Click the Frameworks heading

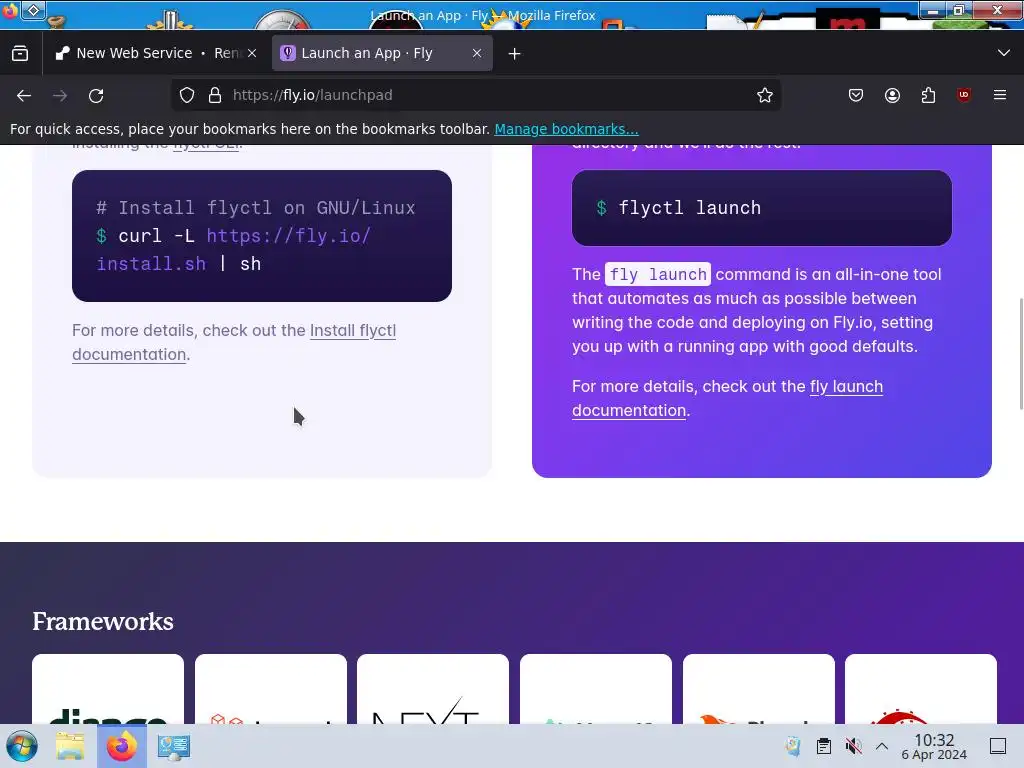click(103, 622)
